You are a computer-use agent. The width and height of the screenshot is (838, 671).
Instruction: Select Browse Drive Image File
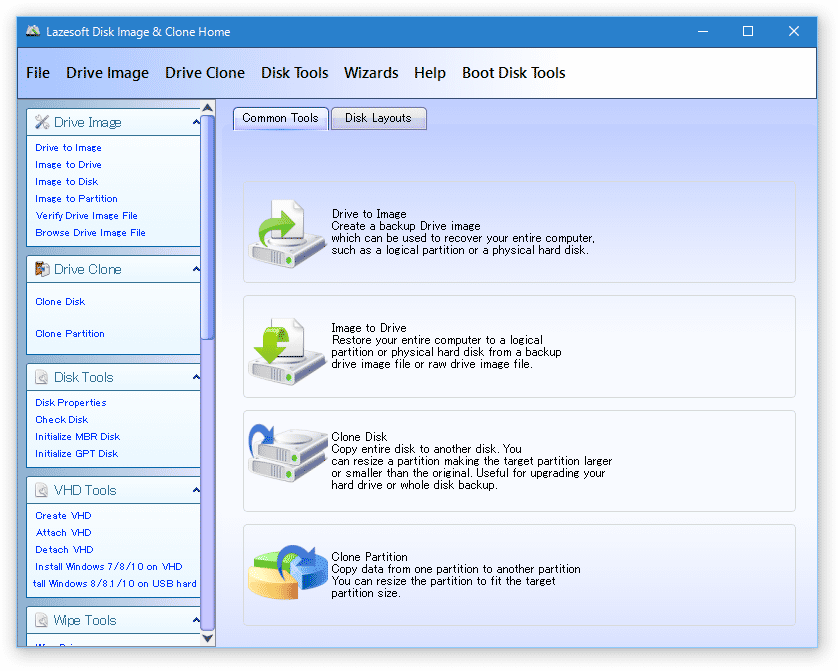click(x=90, y=233)
